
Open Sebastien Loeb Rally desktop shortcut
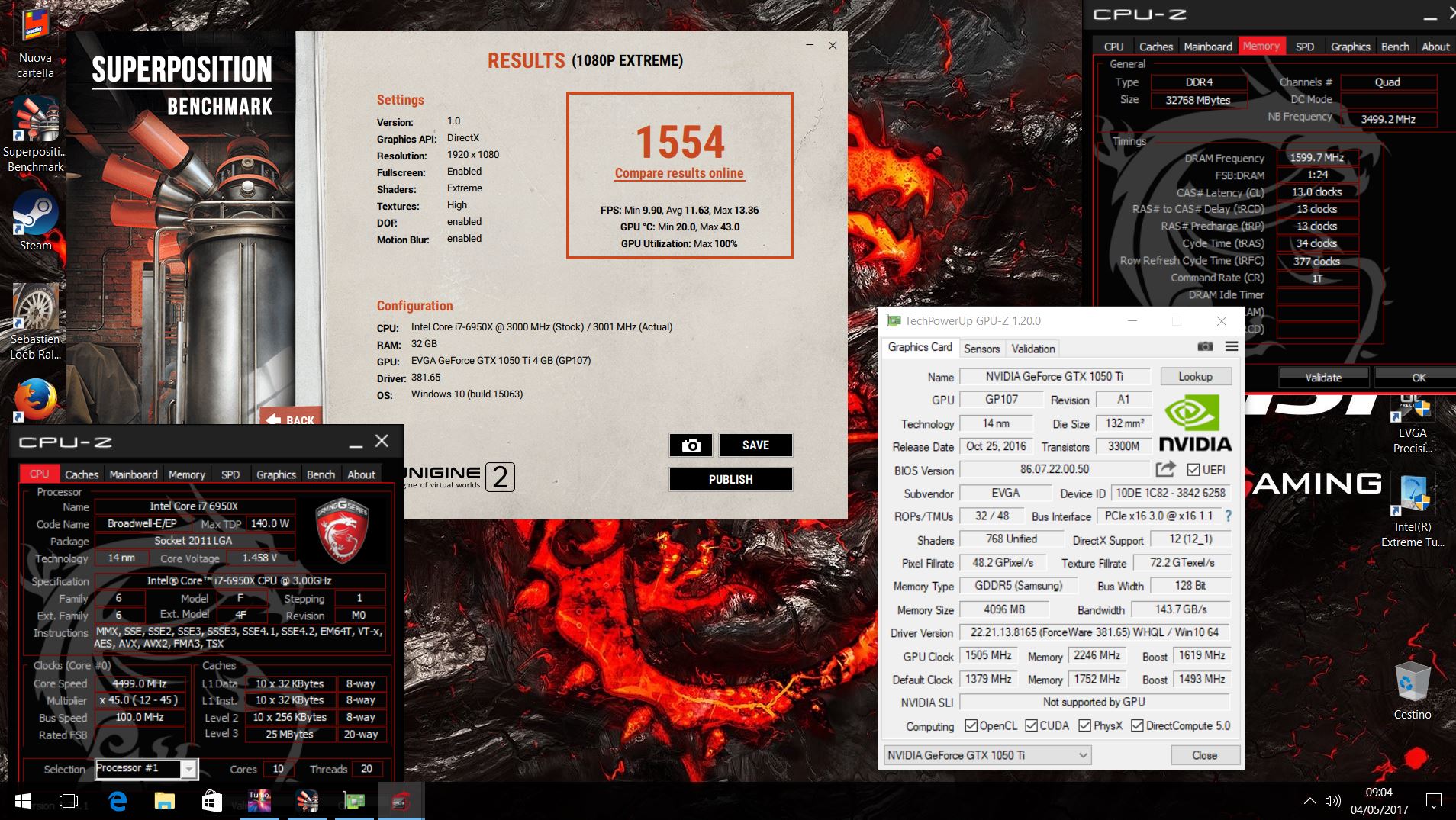pyautogui.click(x=35, y=322)
